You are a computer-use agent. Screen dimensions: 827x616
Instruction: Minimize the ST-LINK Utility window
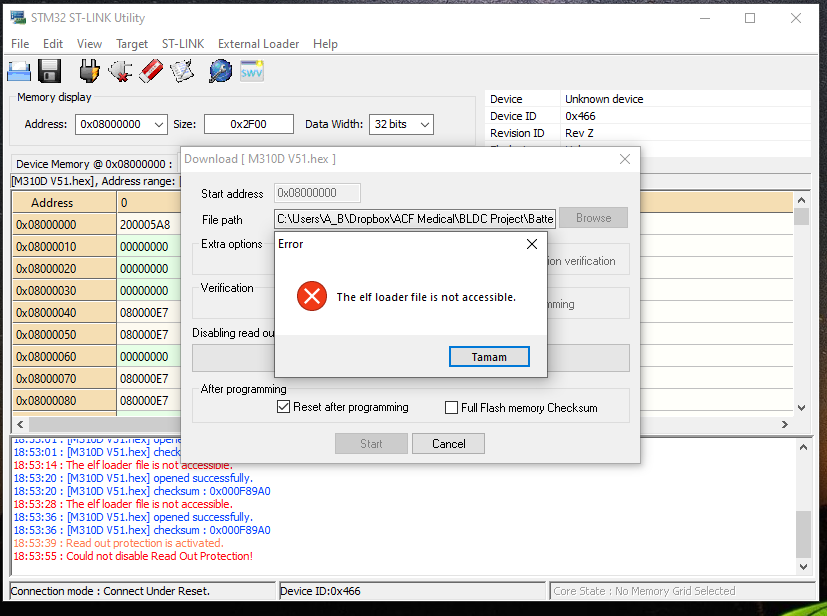[705, 18]
